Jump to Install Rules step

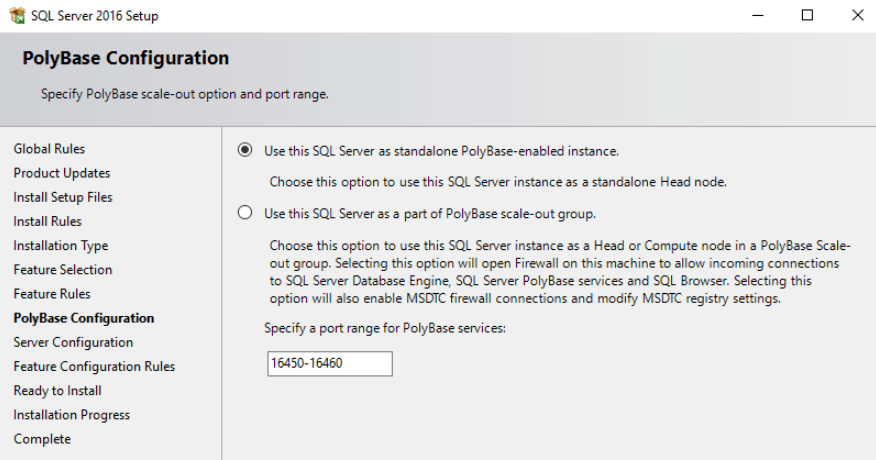pos(47,221)
